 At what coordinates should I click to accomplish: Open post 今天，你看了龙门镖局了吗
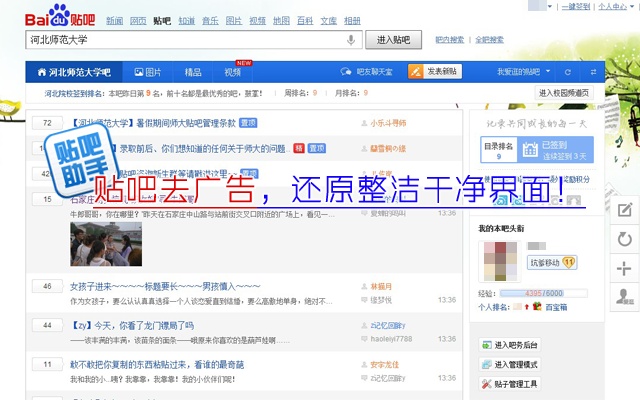tap(132, 326)
